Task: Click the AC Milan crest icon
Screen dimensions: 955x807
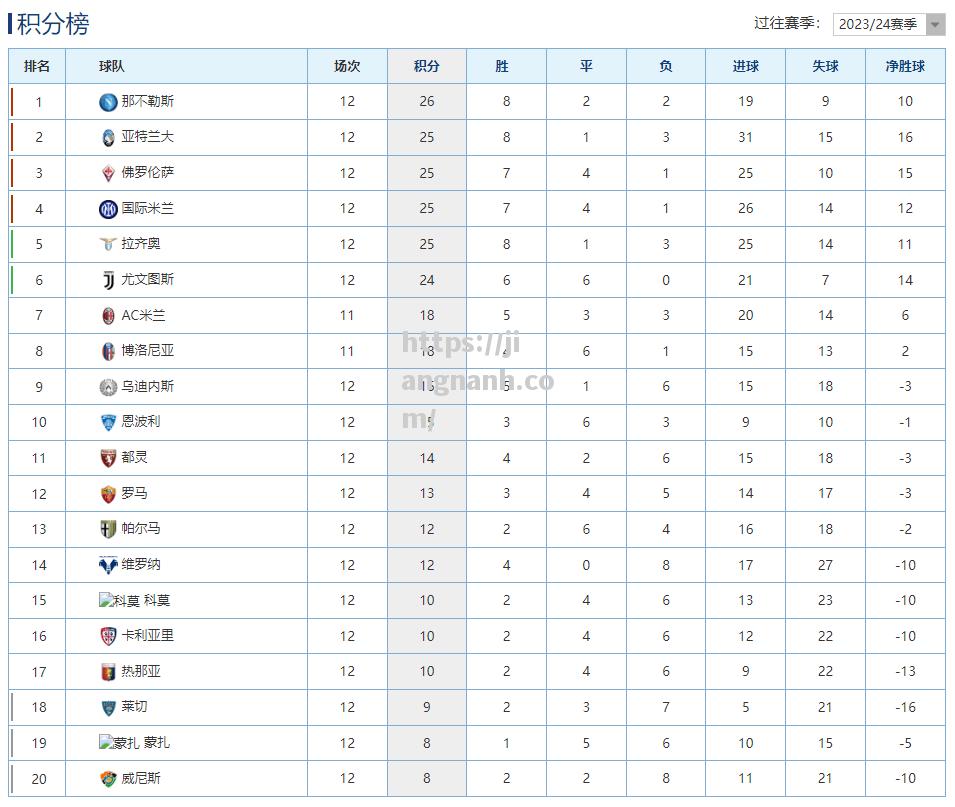Action: point(108,315)
